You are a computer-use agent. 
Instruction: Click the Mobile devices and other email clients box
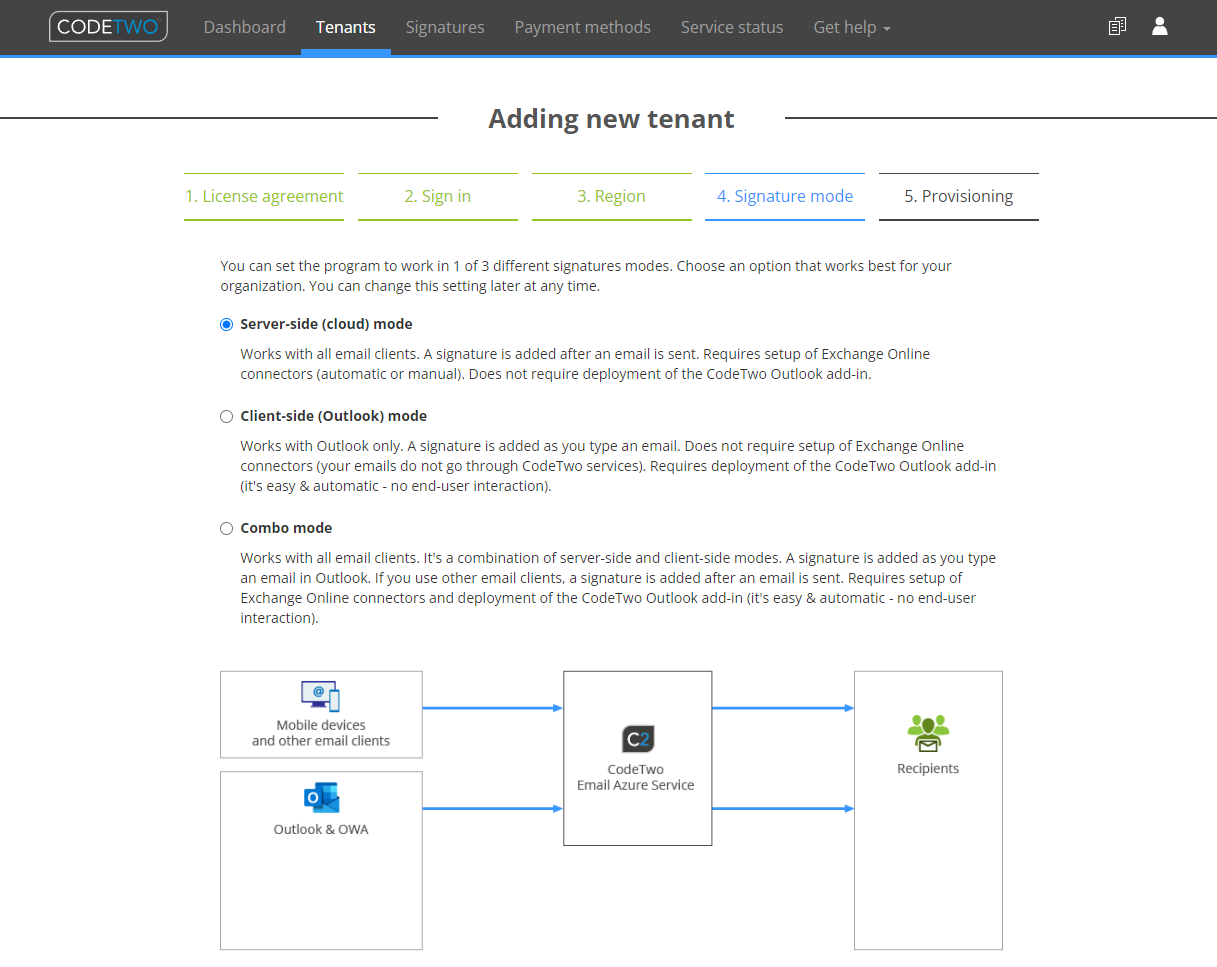coord(321,715)
